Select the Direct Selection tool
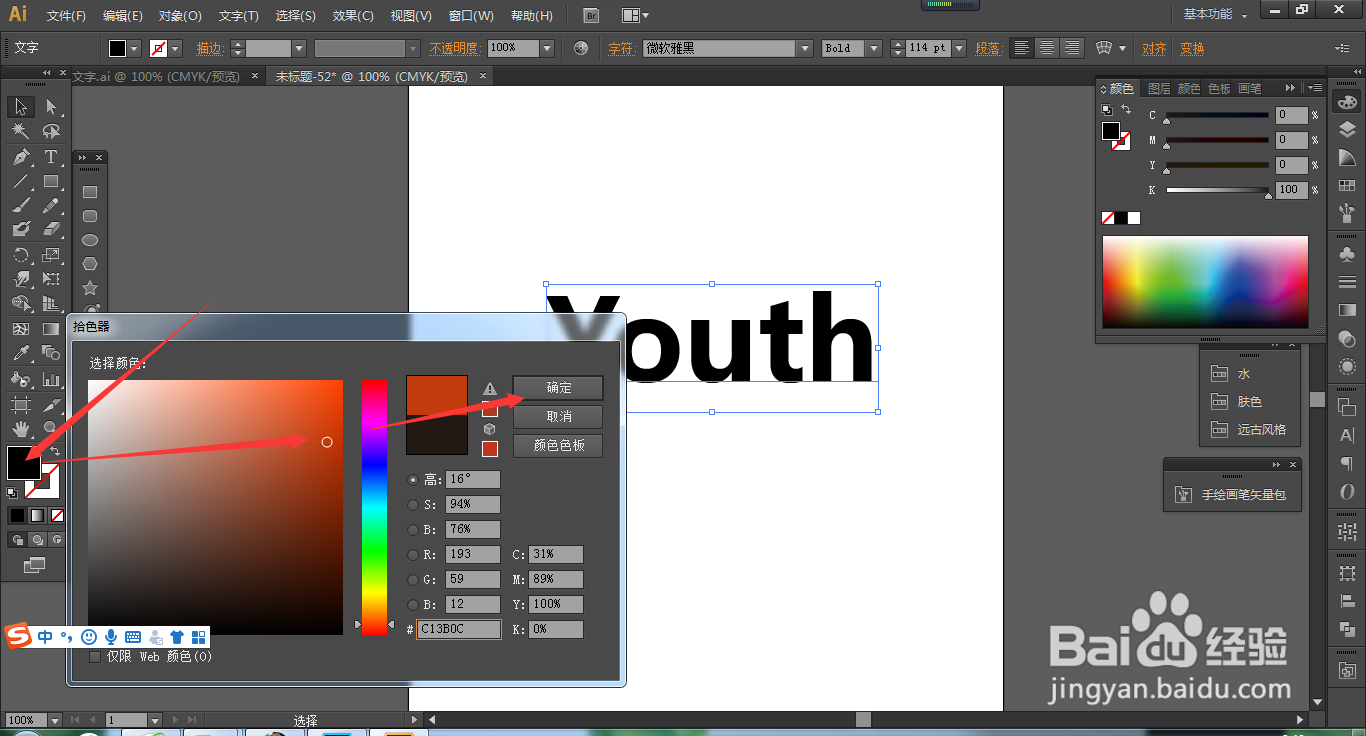Screen dimensions: 1366x736 [51, 107]
